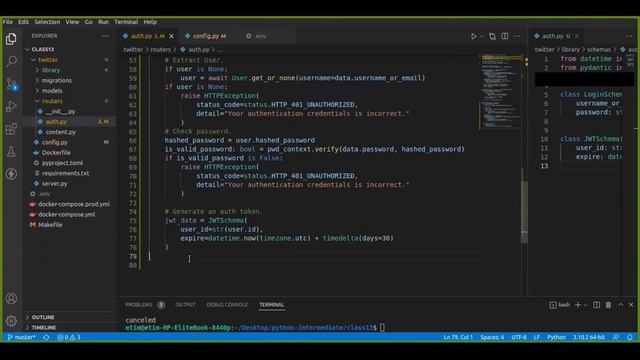Select the TERMINAL panel tab

[x=271, y=305]
